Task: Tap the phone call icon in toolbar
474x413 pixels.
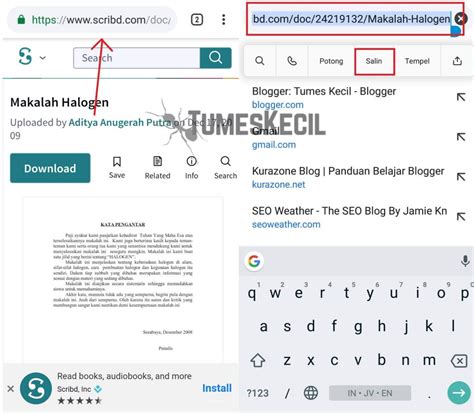Action: (x=292, y=61)
